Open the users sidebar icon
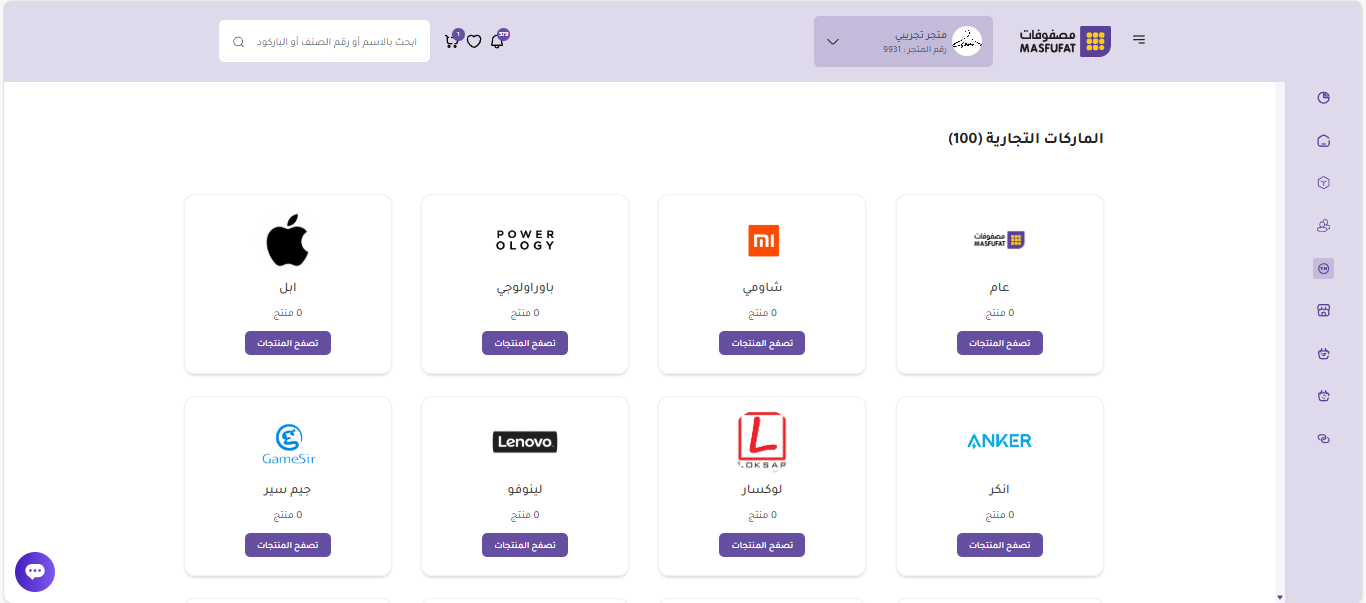This screenshot has width=1366, height=603. 1324,226
